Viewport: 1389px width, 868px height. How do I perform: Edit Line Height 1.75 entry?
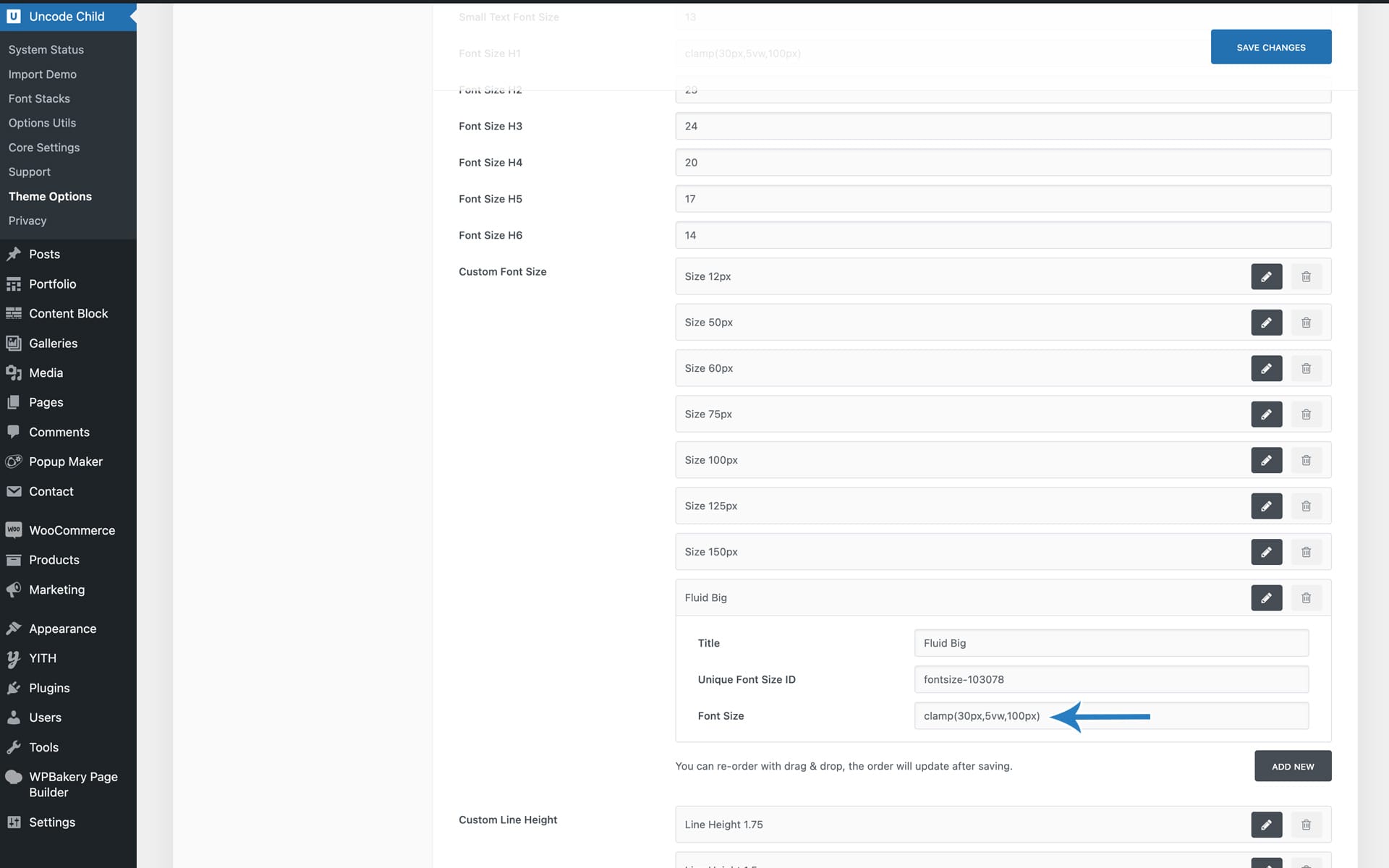pos(1266,825)
